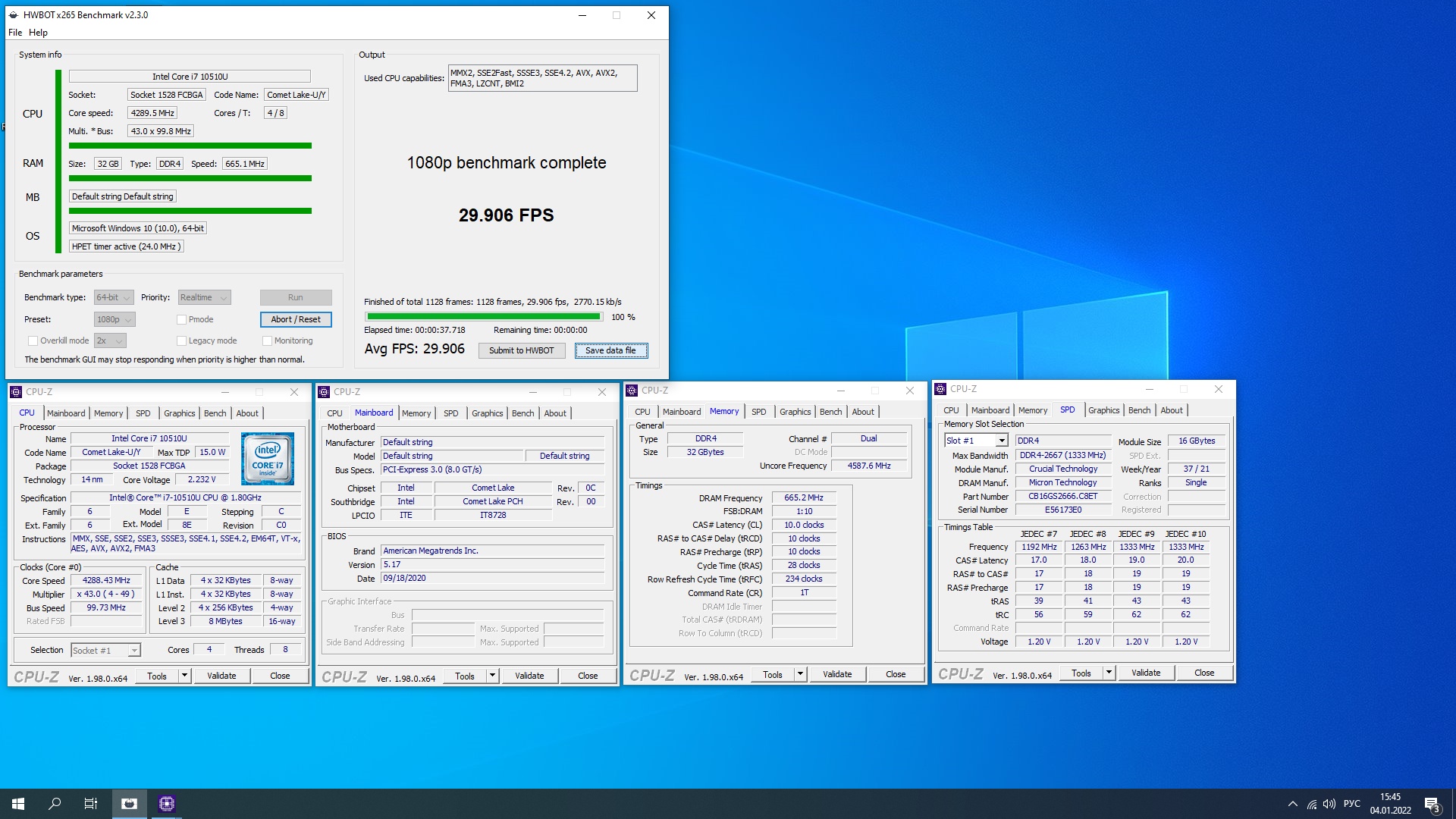Toggle the Pmode checkbox
The width and height of the screenshot is (1456, 819).
181,320
